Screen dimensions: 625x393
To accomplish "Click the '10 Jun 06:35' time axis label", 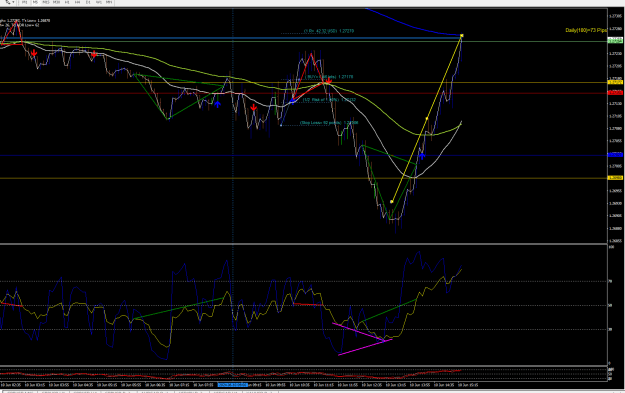I will point(155,385).
